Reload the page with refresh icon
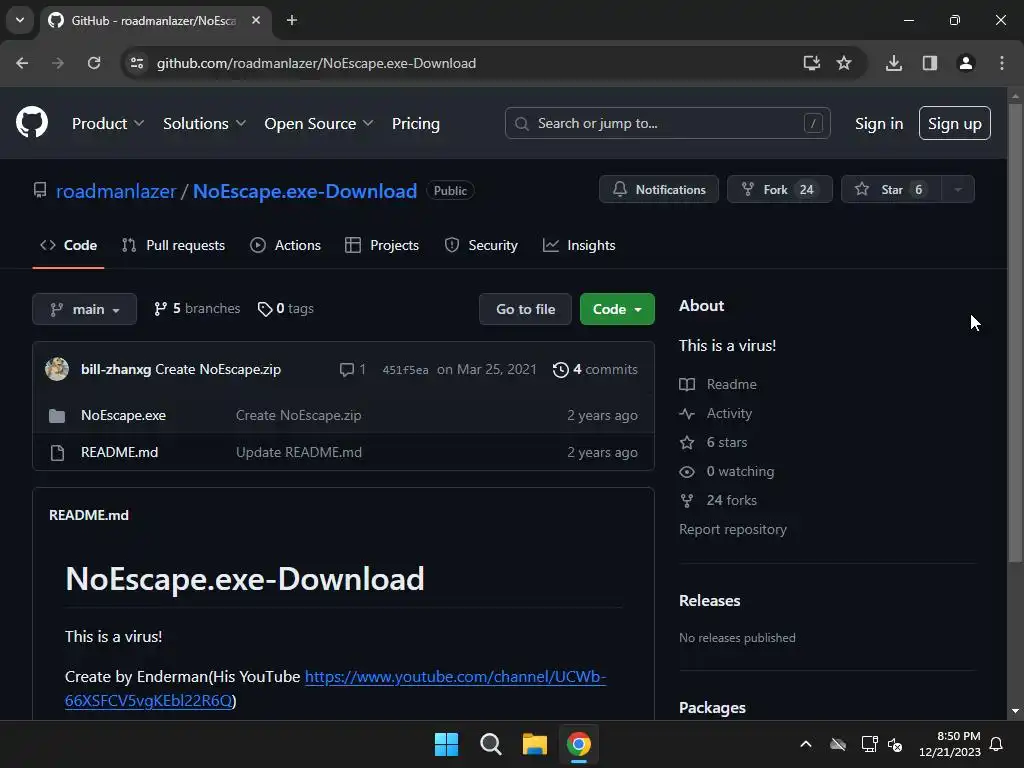Screen dimensions: 1024x768 (94, 63)
